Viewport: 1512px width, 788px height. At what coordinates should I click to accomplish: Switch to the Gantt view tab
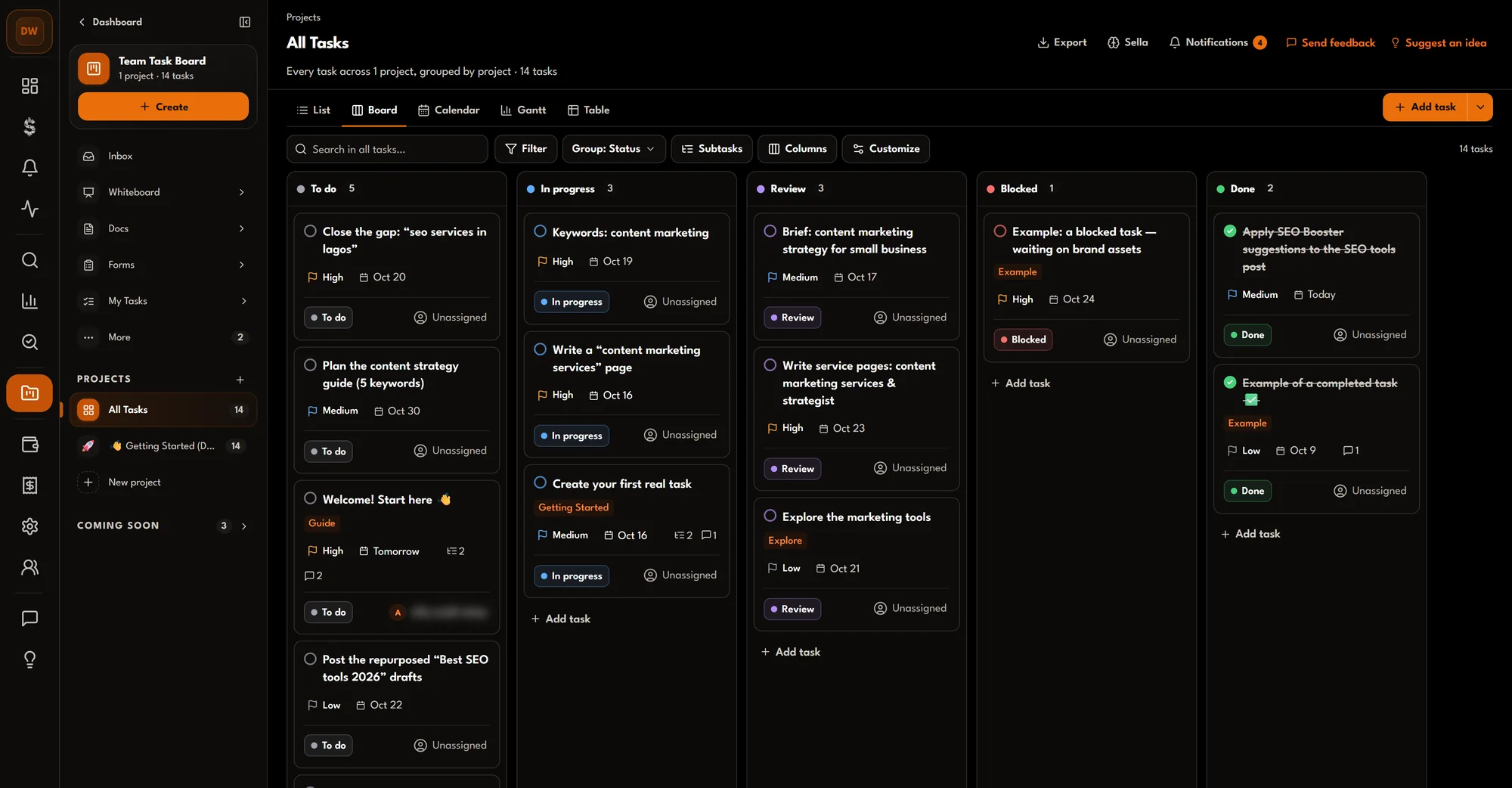point(523,110)
